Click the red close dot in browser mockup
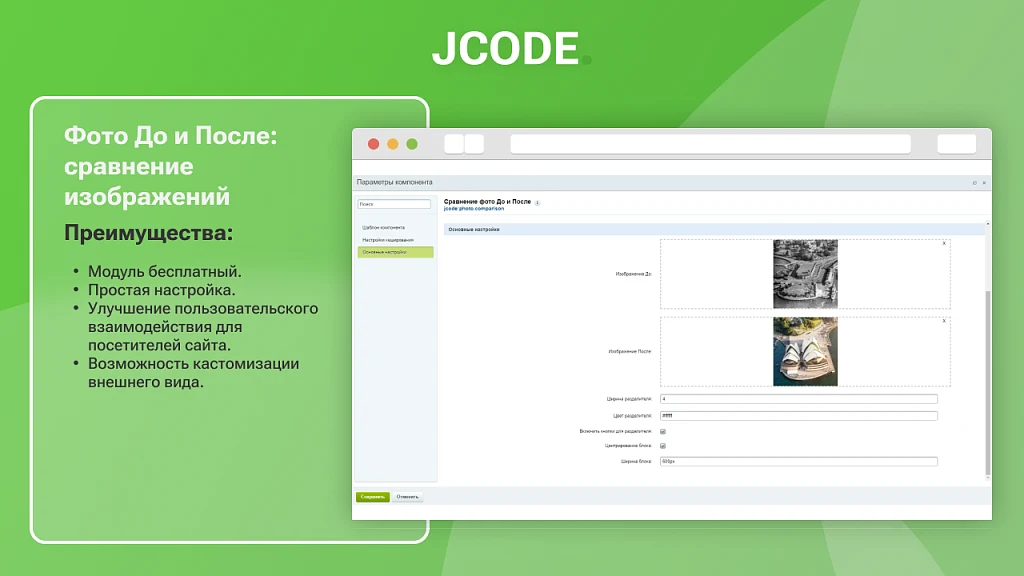This screenshot has height=576, width=1024. point(374,144)
